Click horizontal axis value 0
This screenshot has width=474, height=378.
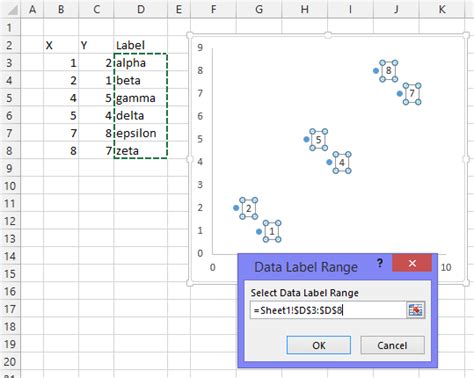pos(213,267)
